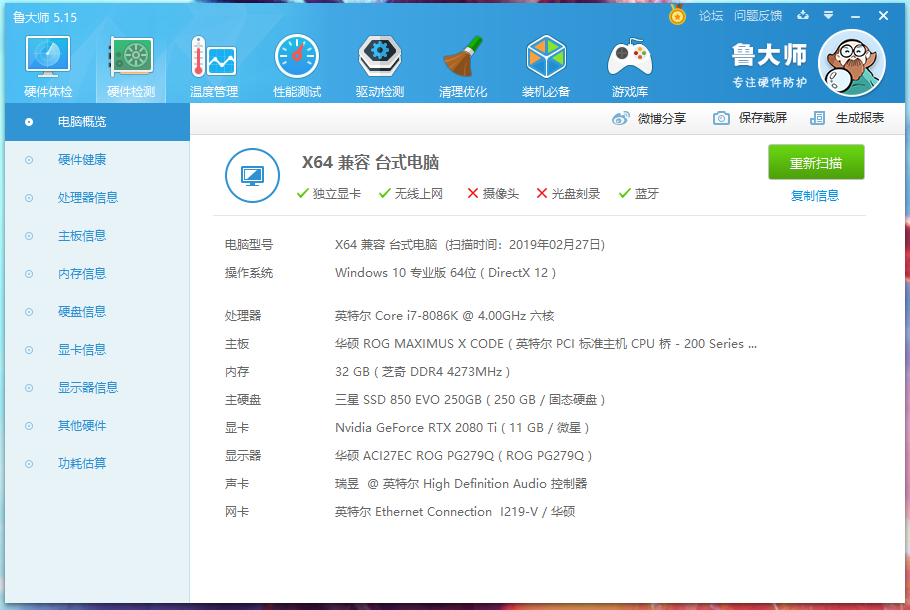Click the Weibo icon next to 微博分享
The height and width of the screenshot is (610, 910).
coord(620,118)
